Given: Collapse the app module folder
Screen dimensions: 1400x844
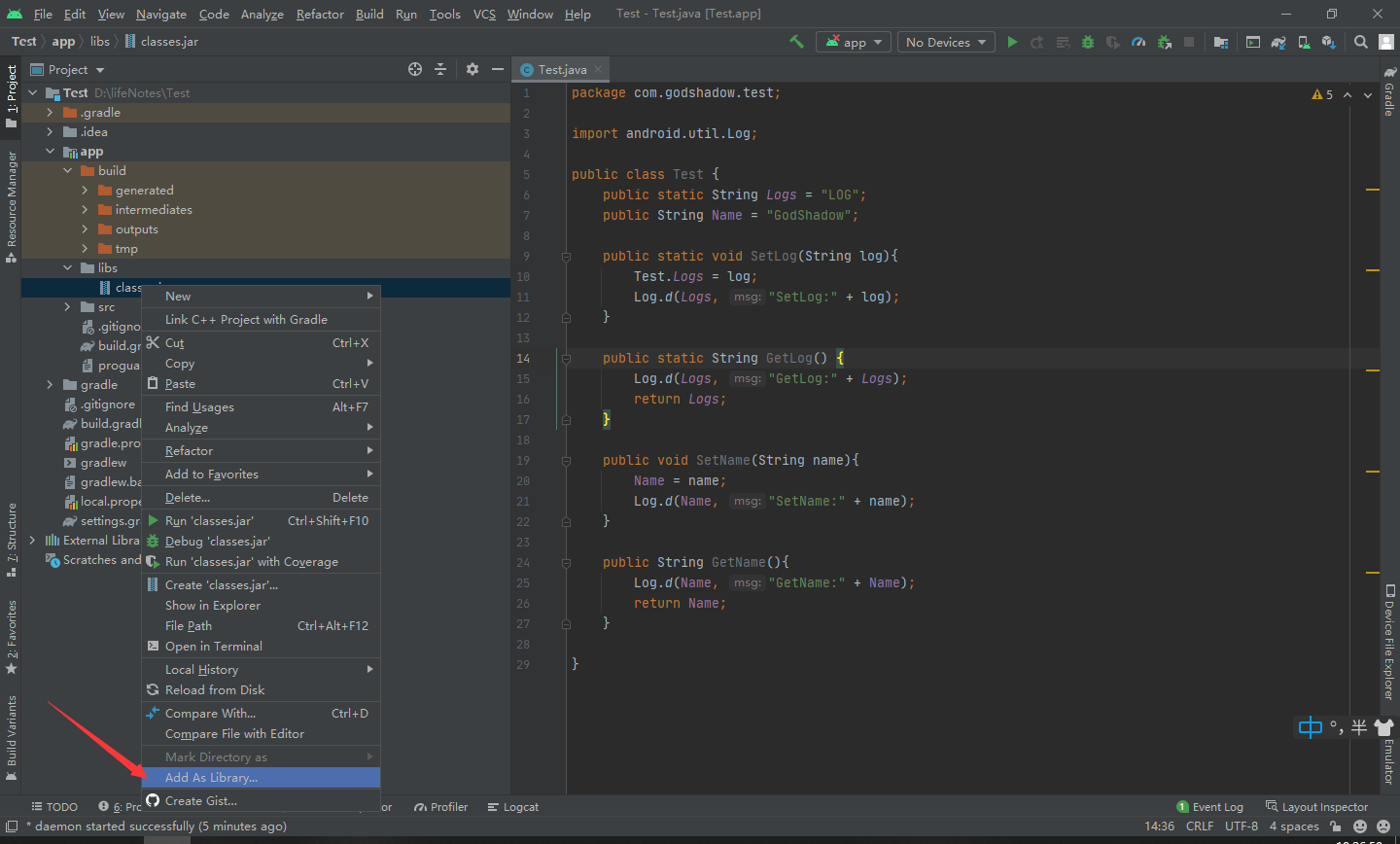Looking at the screenshot, I should [50, 152].
